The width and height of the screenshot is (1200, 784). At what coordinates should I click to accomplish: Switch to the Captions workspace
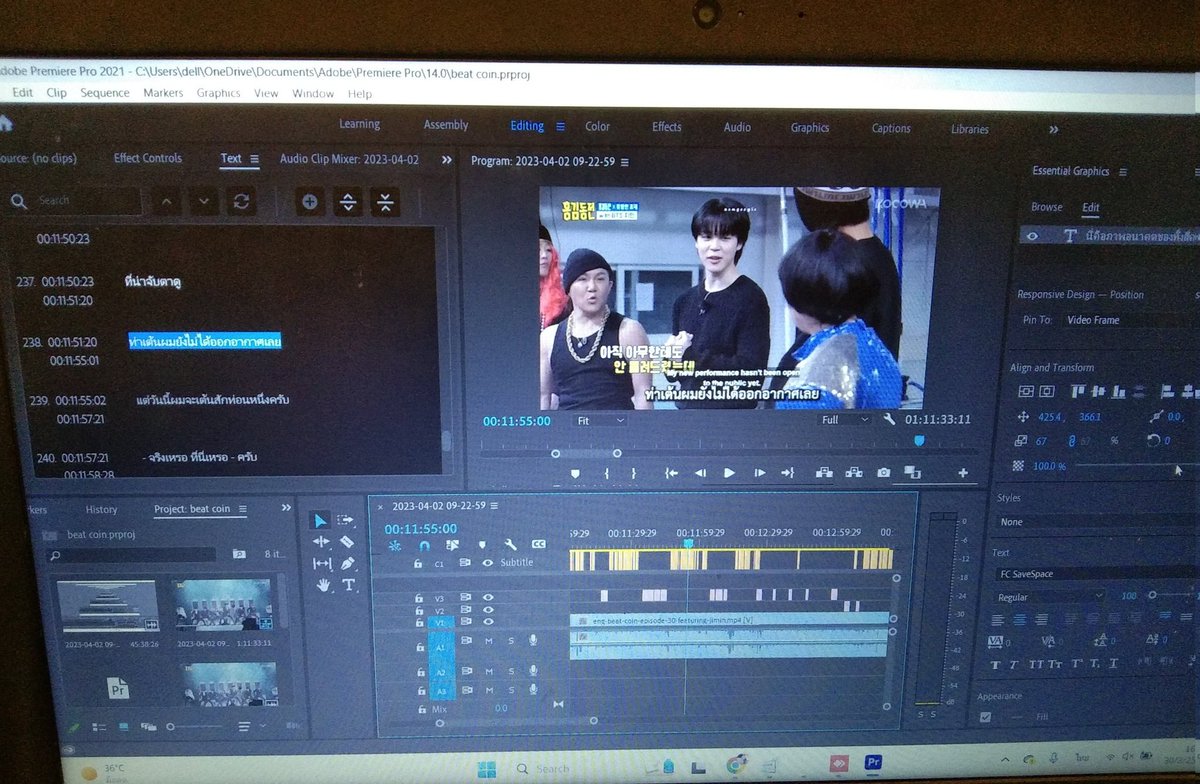pos(891,128)
